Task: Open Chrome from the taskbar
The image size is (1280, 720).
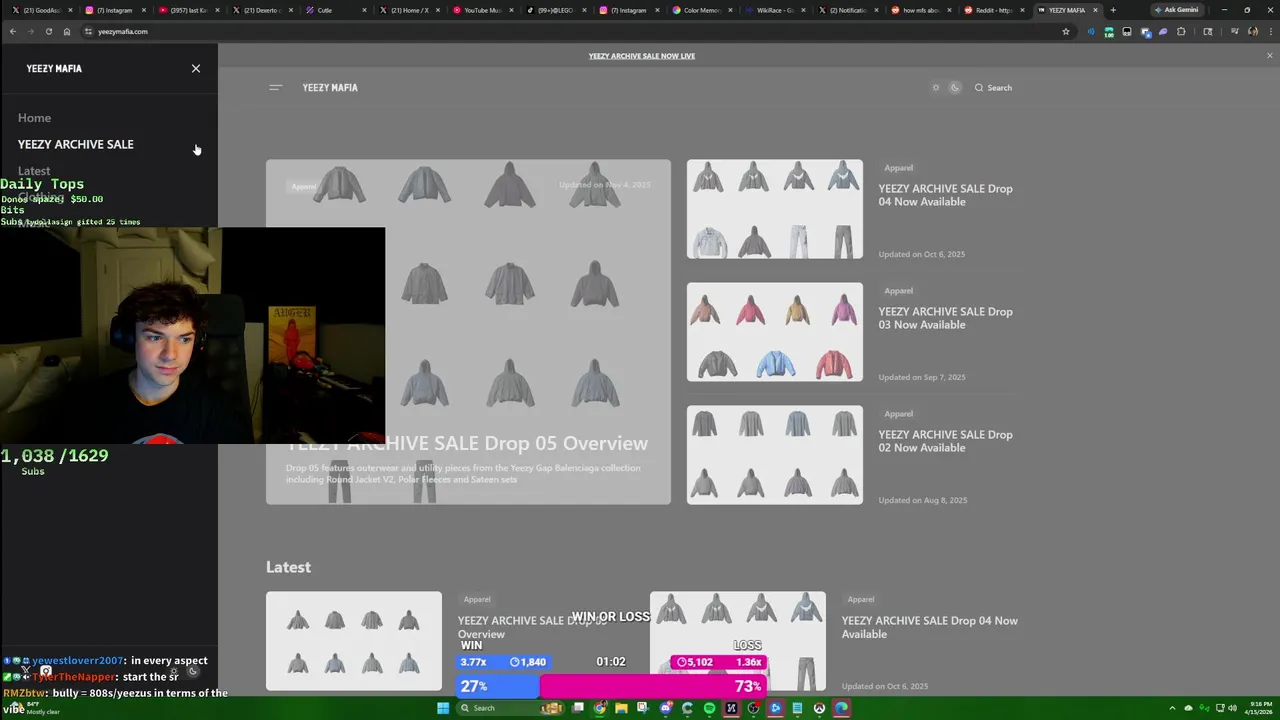Action: pos(600,708)
